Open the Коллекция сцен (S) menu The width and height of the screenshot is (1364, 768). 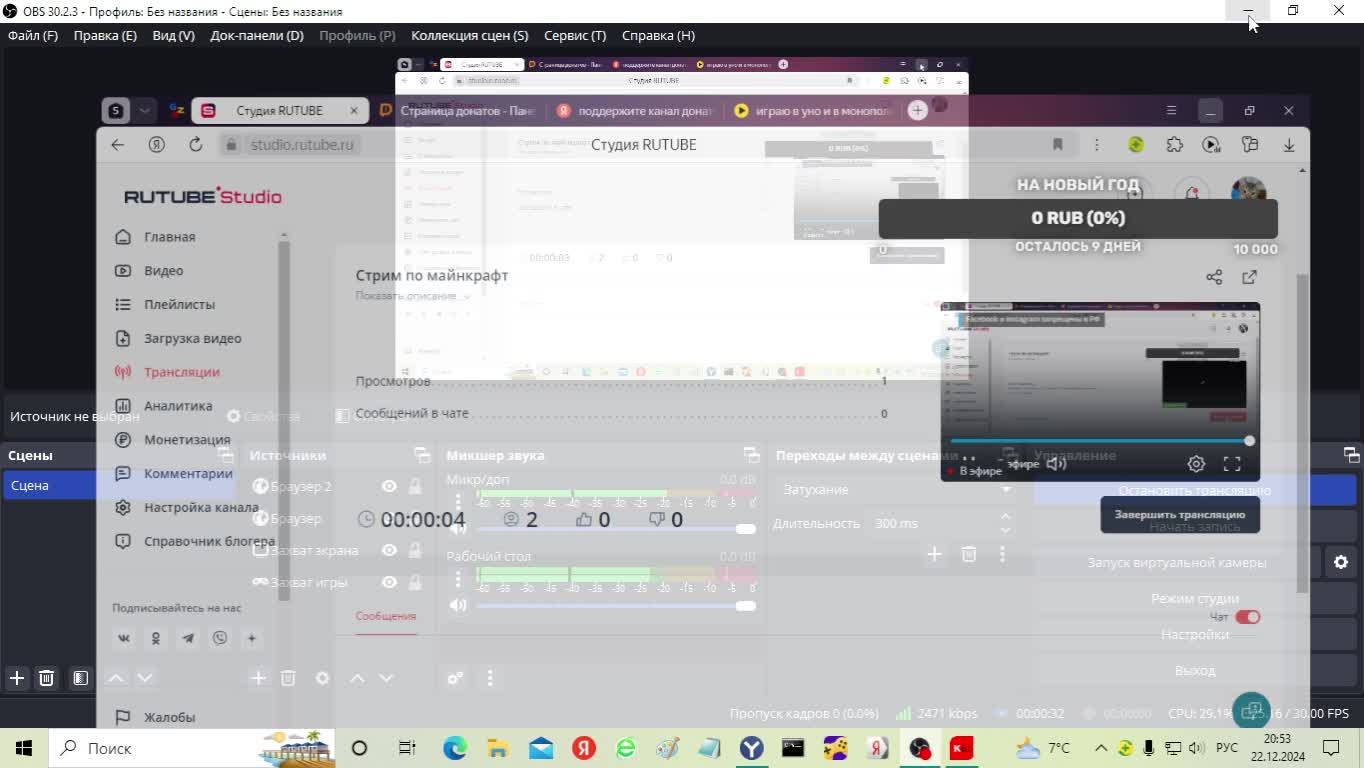(x=469, y=35)
